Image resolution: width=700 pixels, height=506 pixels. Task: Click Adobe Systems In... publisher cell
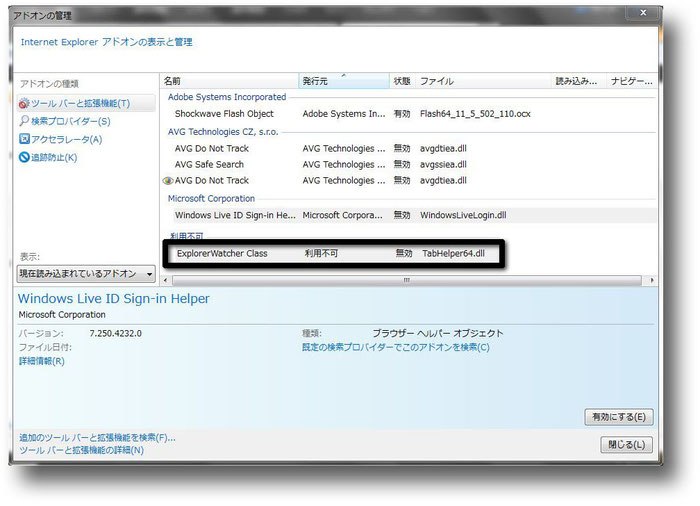[x=344, y=114]
